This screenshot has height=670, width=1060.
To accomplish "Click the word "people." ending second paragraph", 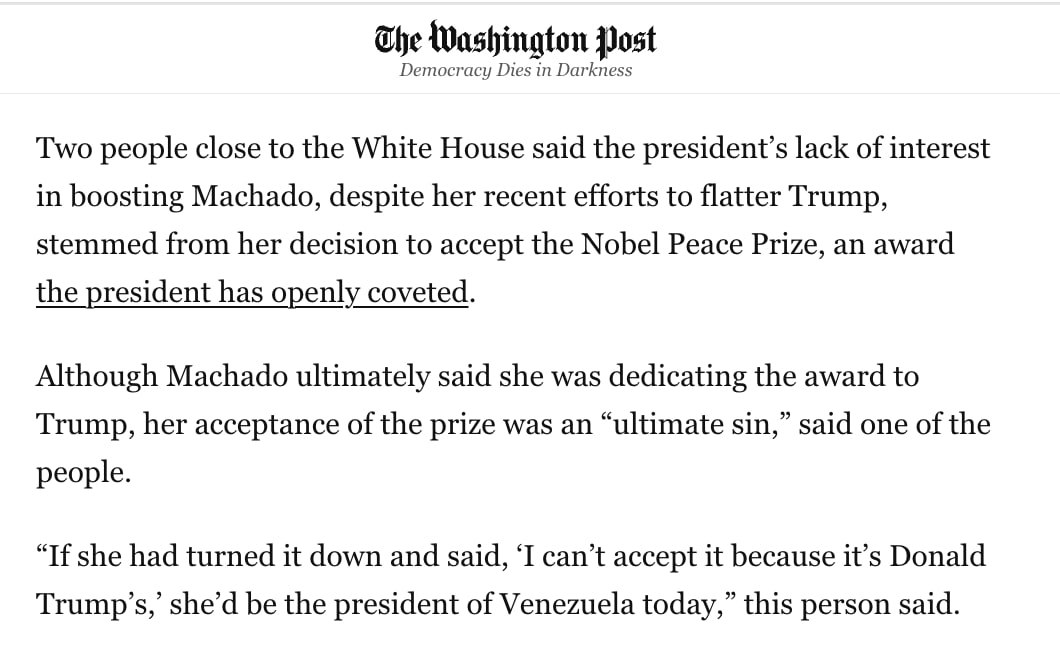I will point(83,472).
